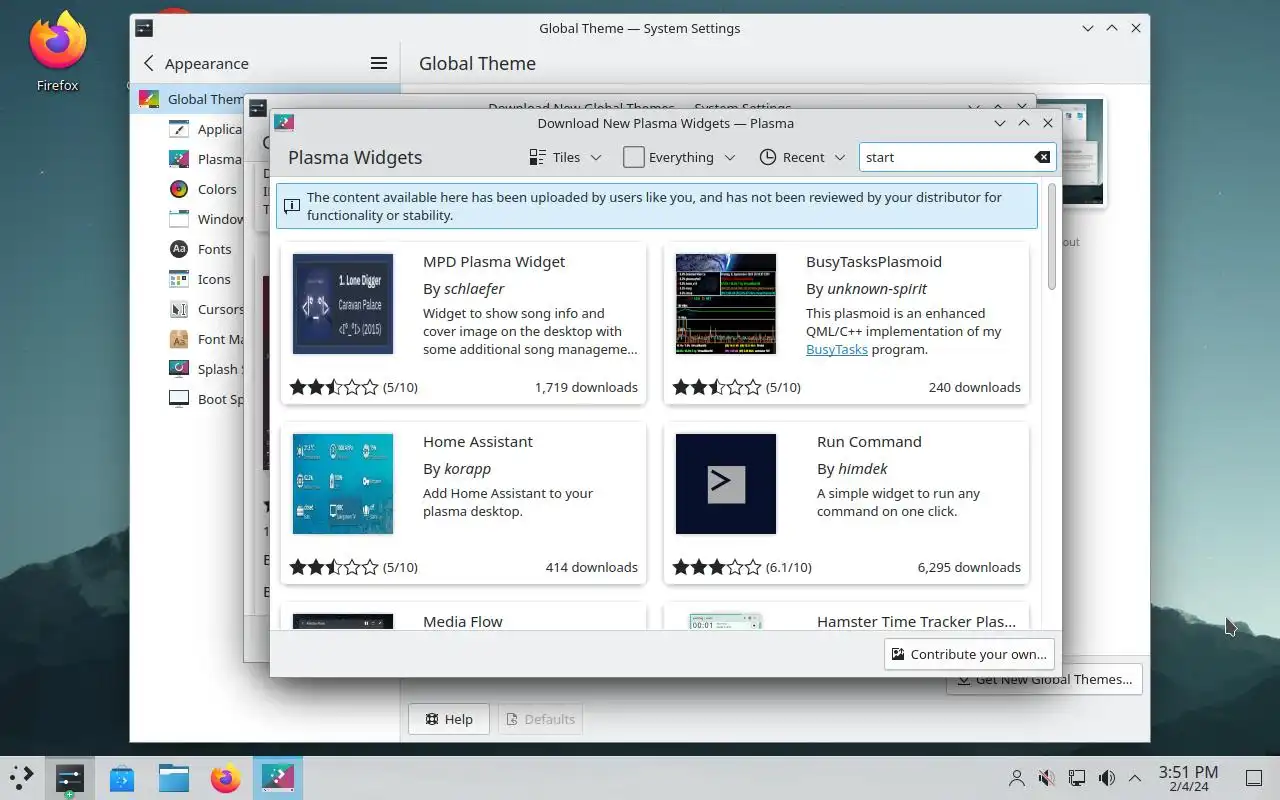The height and width of the screenshot is (800, 1280).
Task: Click the volume speaker tray icon
Action: tap(1107, 778)
